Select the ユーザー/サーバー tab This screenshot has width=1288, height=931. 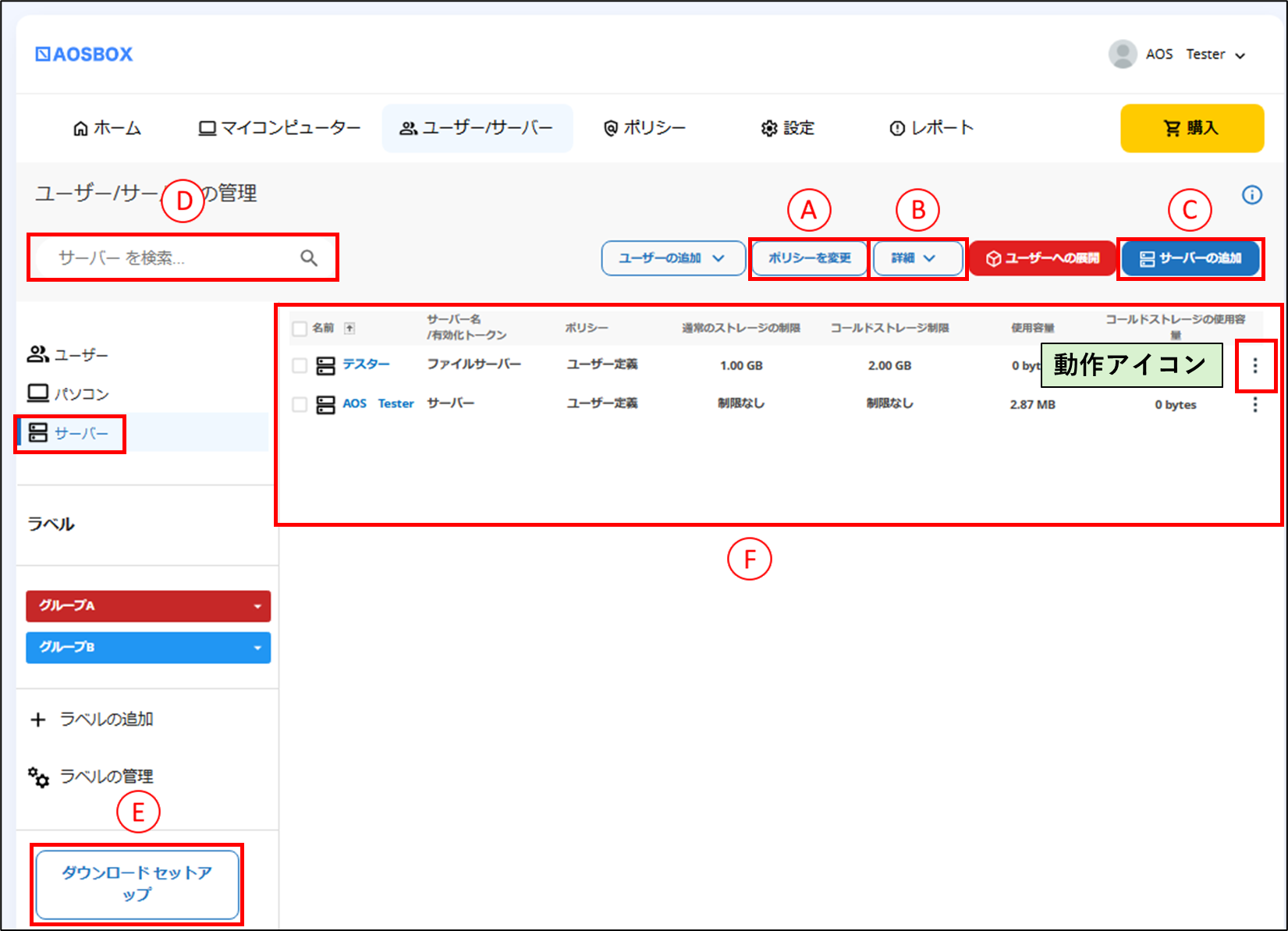click(477, 128)
